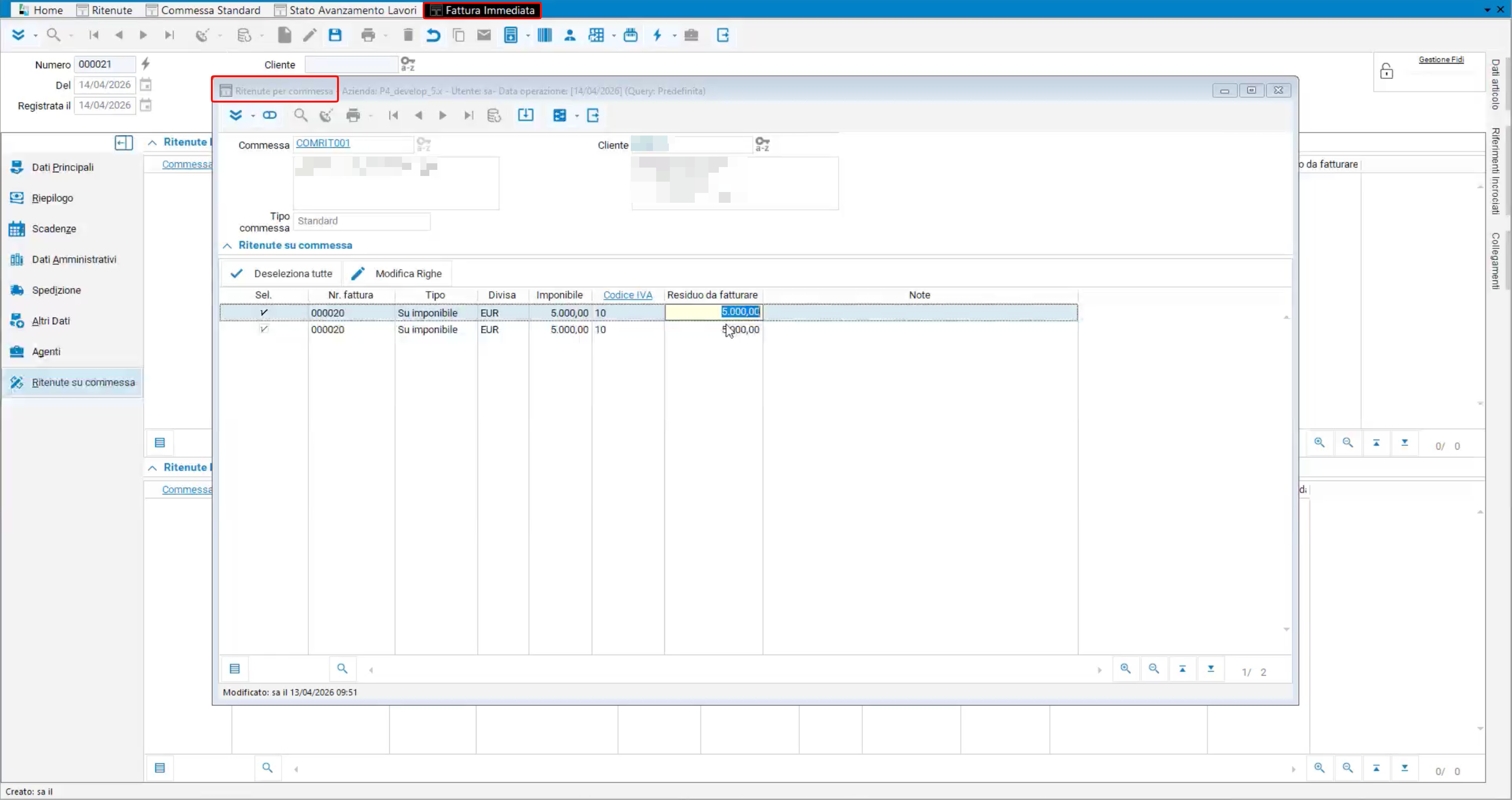The width and height of the screenshot is (1512, 800).
Task: Click the exit door icon in the main toolbar
Action: click(723, 35)
